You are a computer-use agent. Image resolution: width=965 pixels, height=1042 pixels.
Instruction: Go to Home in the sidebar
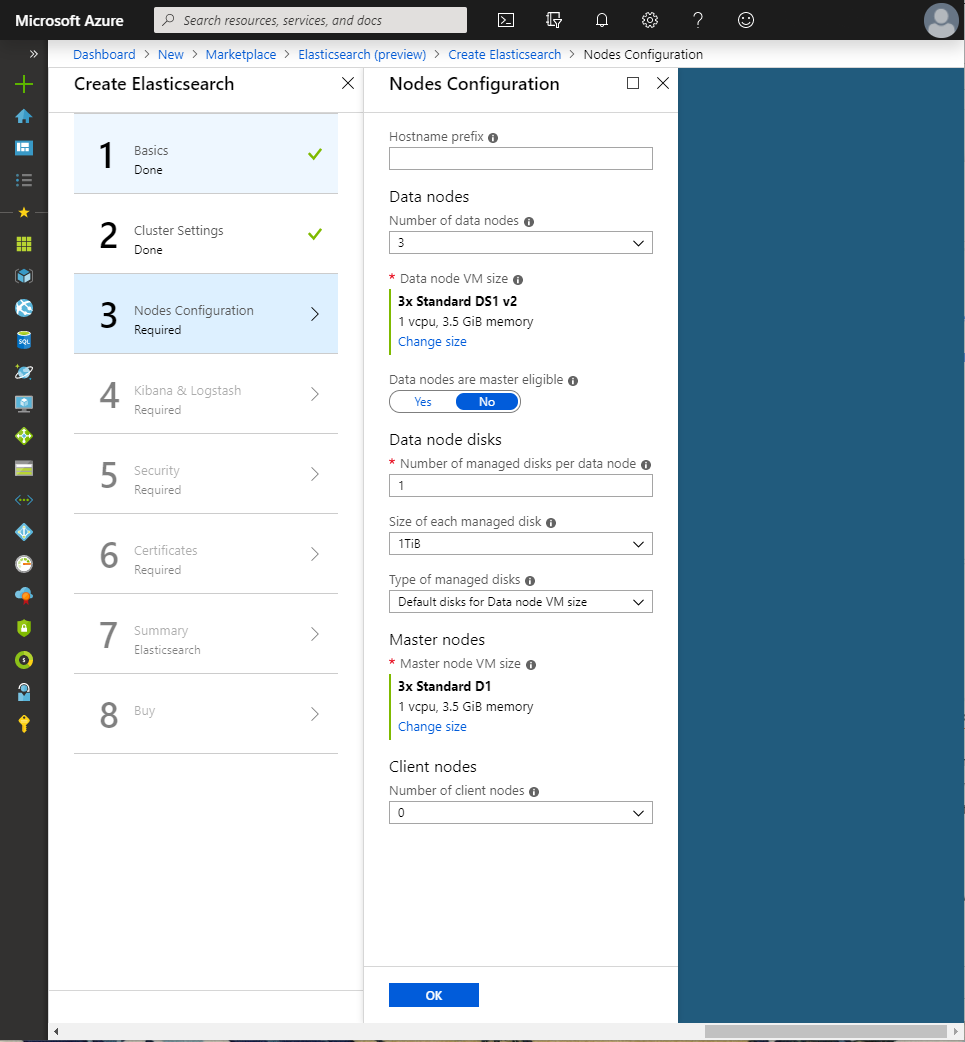(x=24, y=116)
